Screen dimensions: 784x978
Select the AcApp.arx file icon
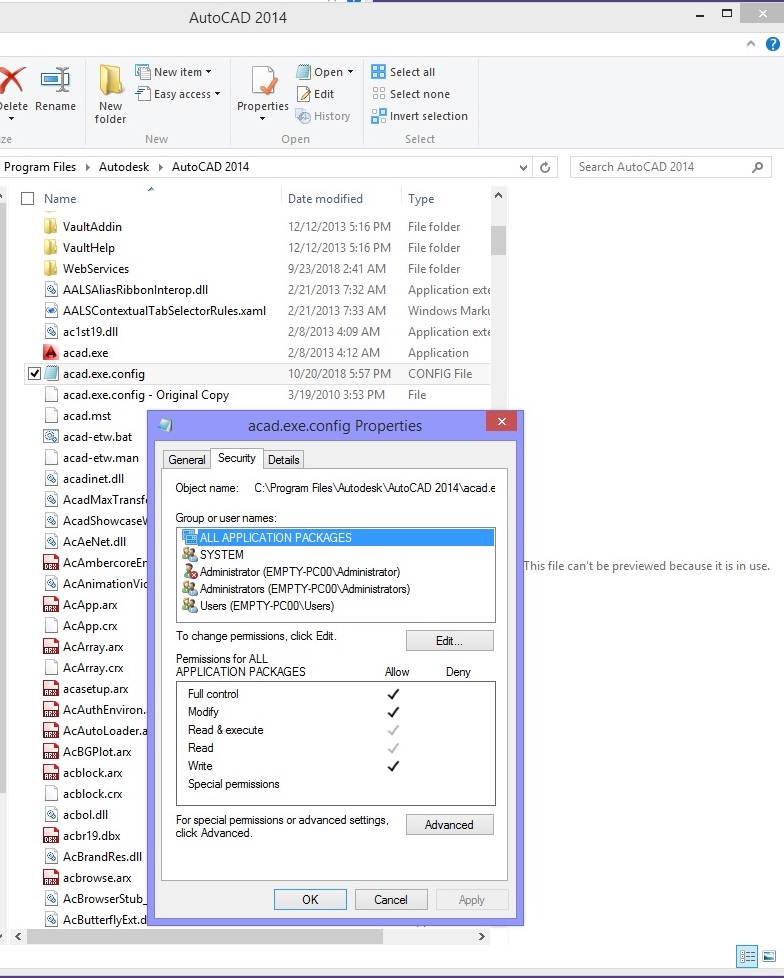click(x=51, y=605)
